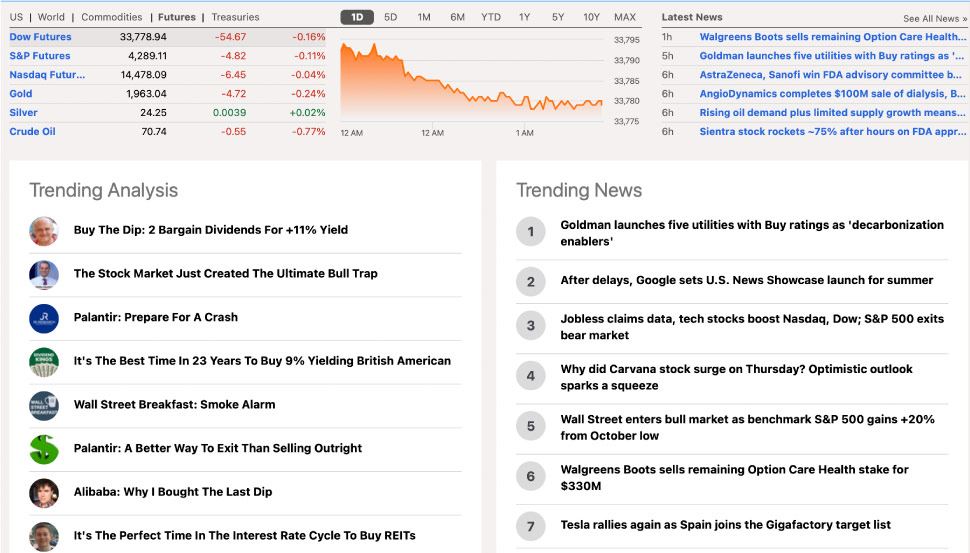Select the MAX chart range
The image size is (970, 553).
tap(625, 17)
